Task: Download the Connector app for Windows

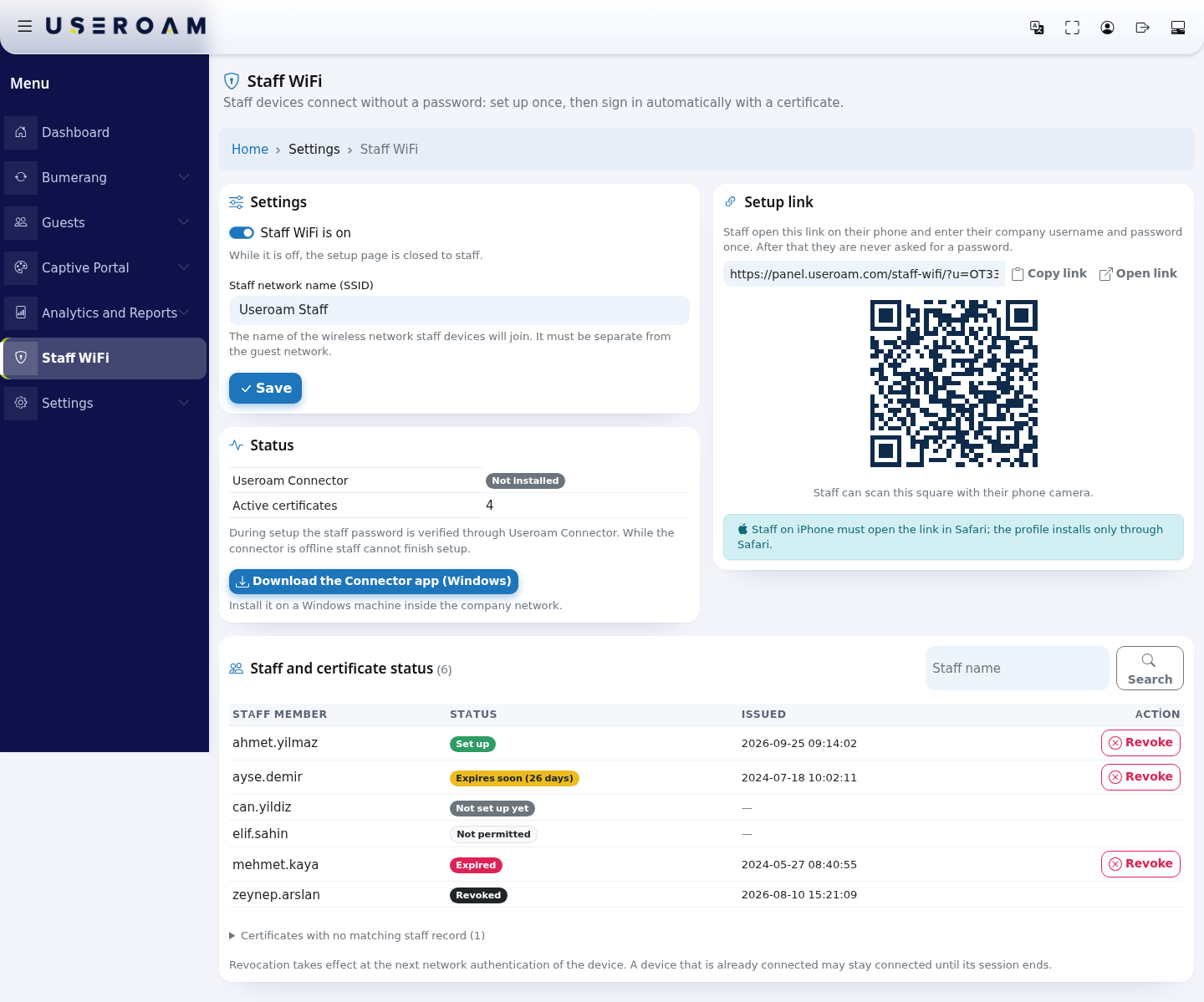Action: (x=374, y=581)
